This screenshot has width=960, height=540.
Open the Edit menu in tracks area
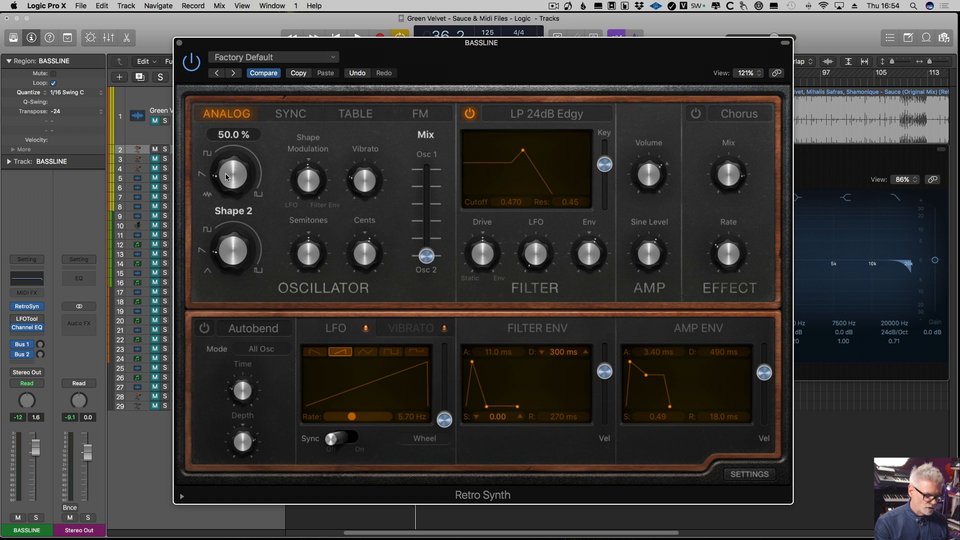pyautogui.click(x=146, y=61)
